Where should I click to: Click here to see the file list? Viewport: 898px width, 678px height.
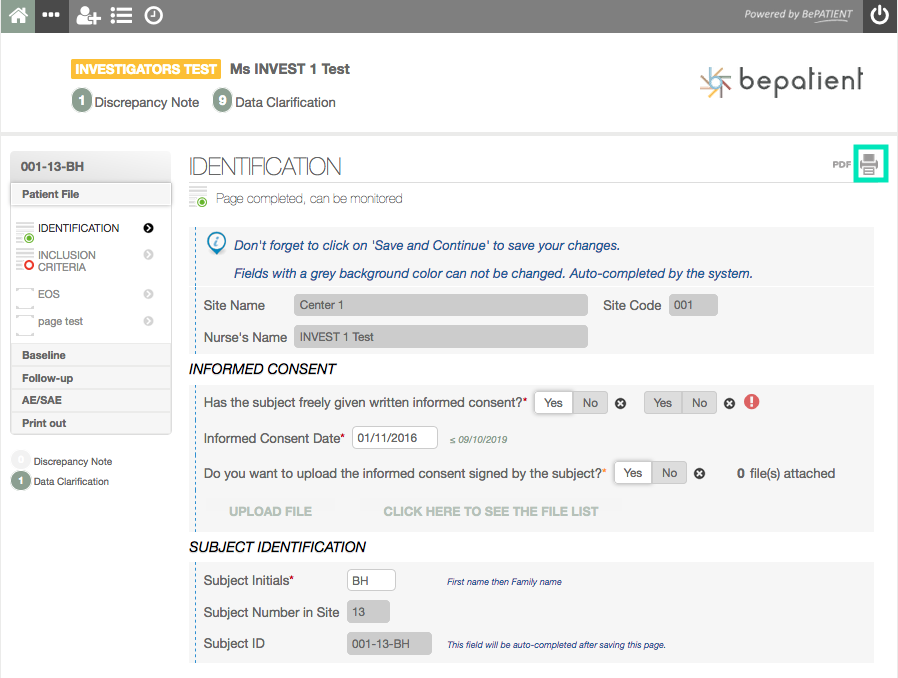[x=490, y=511]
